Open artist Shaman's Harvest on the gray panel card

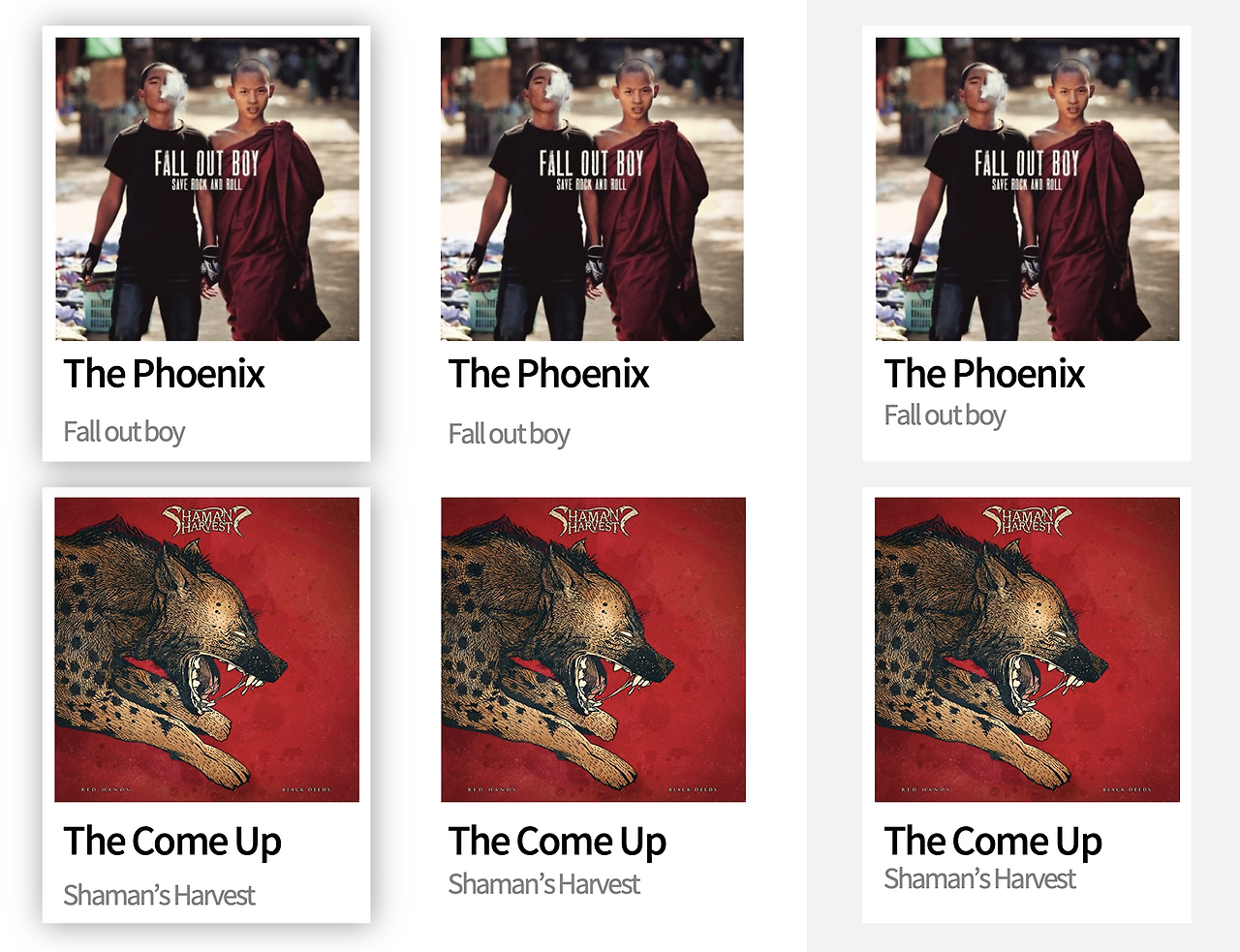(x=979, y=879)
